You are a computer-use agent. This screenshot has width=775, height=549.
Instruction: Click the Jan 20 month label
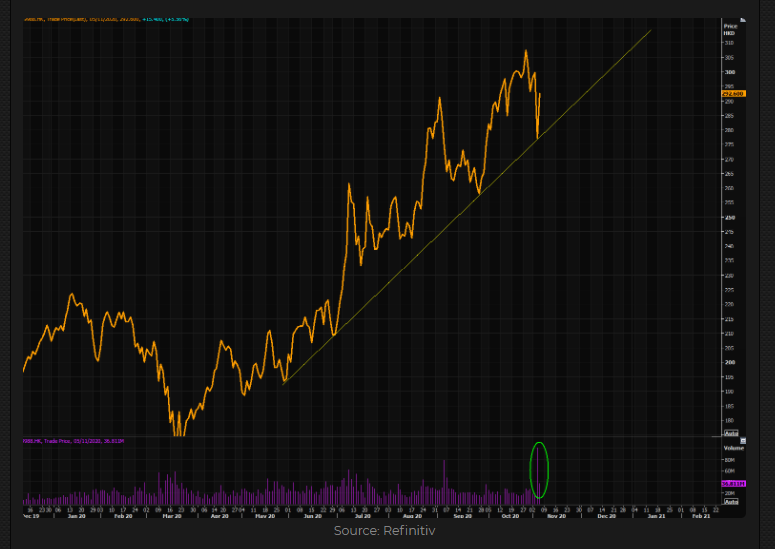(x=77, y=516)
